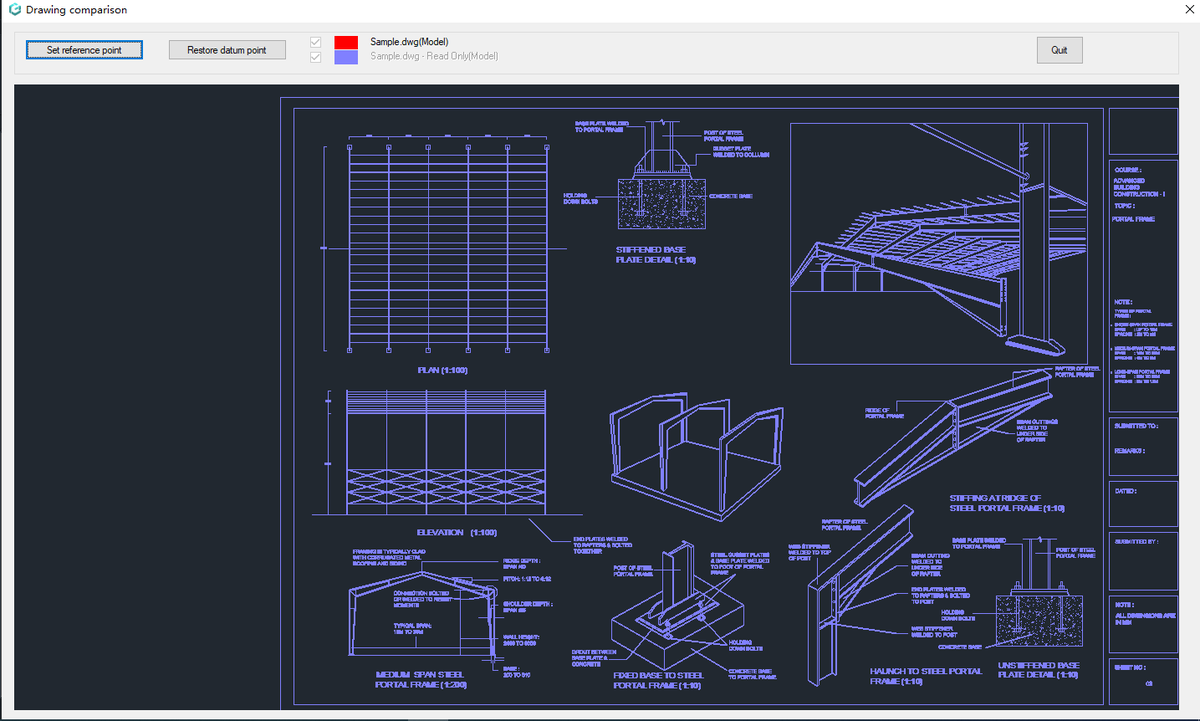Toggle the Sample.dwg Read Only(Model) checkbox

click(x=316, y=57)
